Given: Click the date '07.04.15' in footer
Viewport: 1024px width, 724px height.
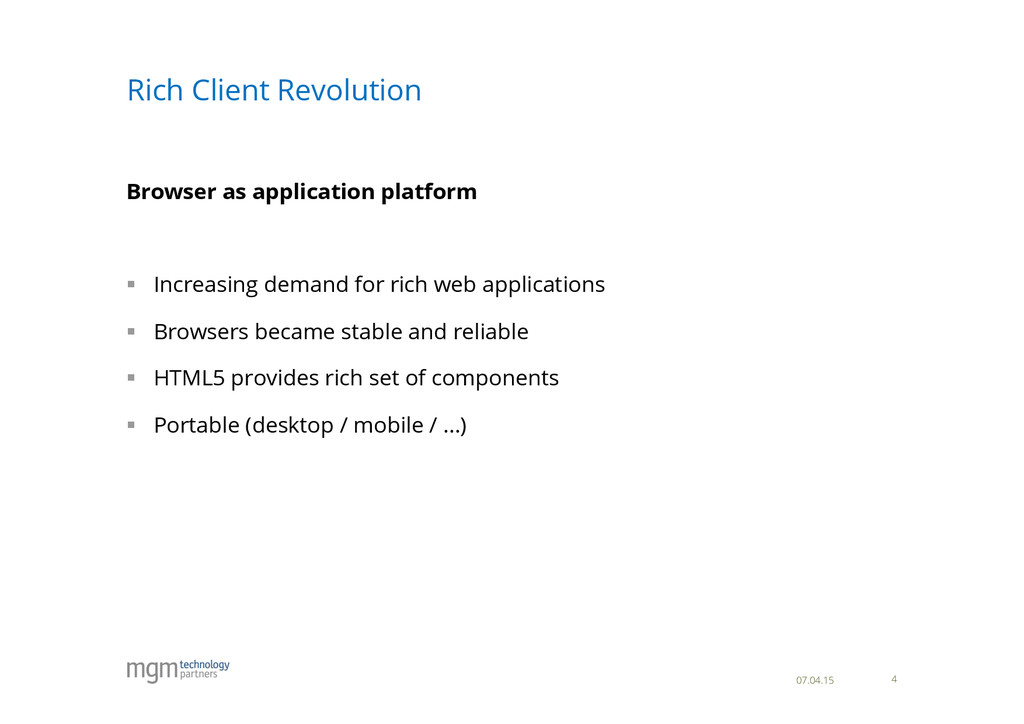Looking at the screenshot, I should pos(815,680).
